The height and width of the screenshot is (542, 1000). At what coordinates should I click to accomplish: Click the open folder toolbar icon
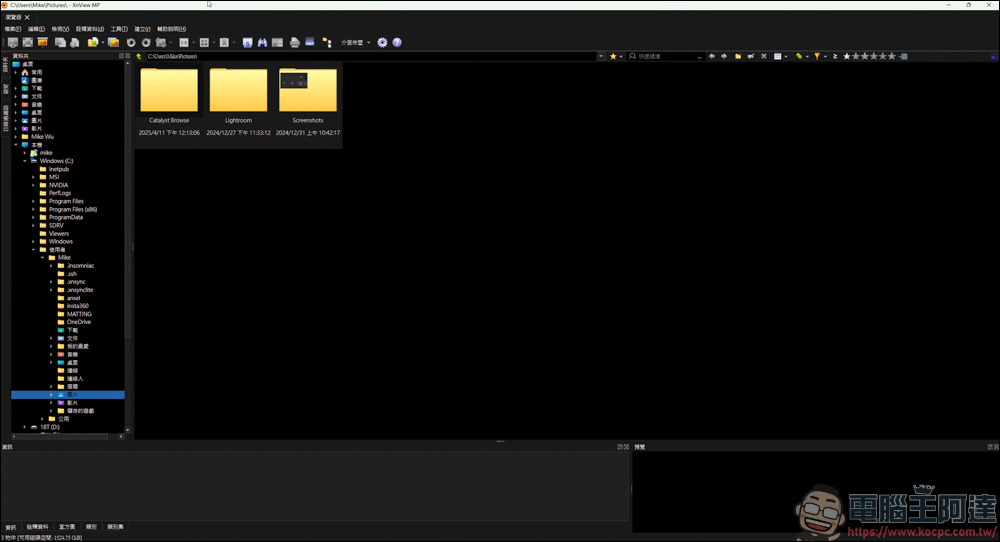click(x=93, y=42)
